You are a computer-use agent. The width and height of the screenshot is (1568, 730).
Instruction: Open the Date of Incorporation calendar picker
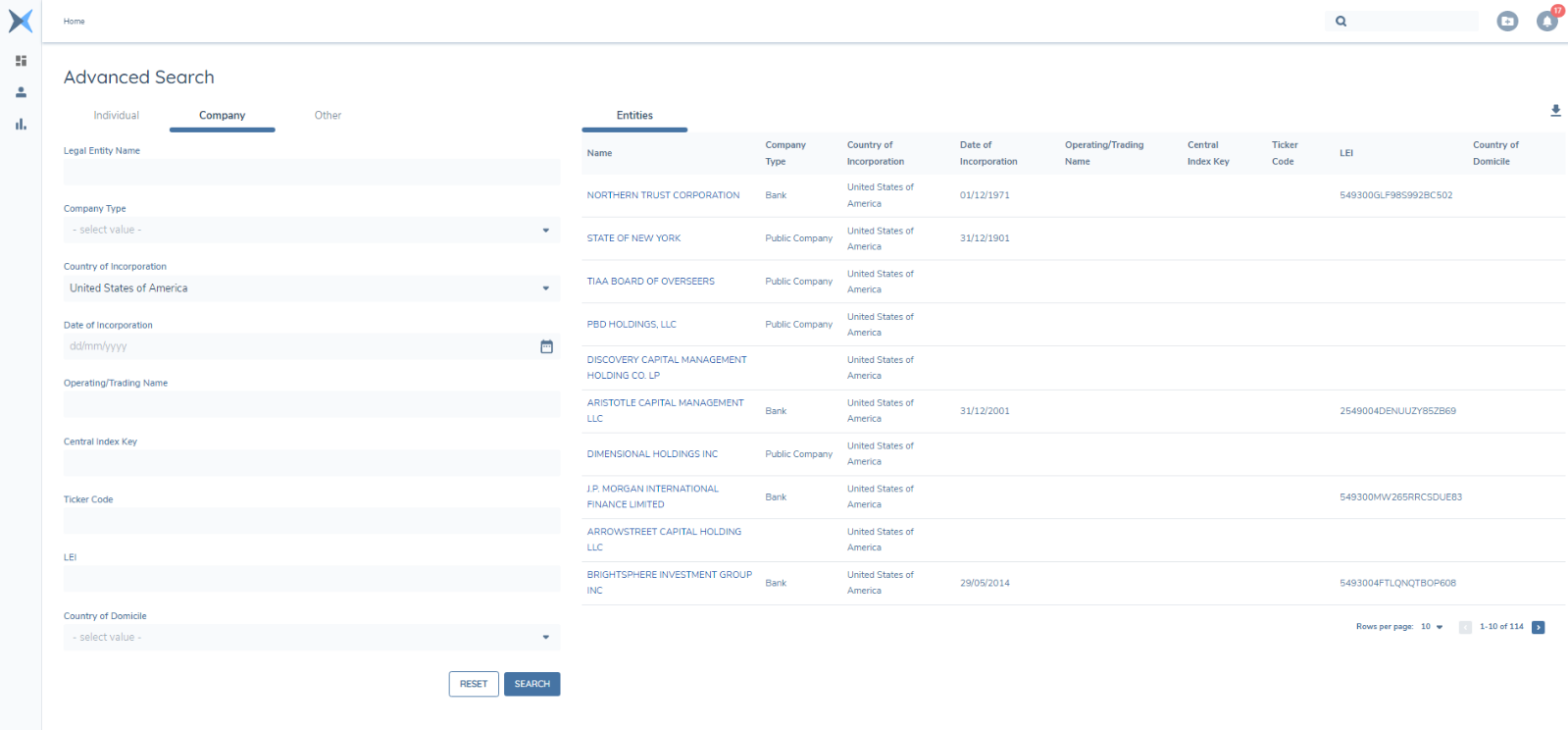pos(546,346)
